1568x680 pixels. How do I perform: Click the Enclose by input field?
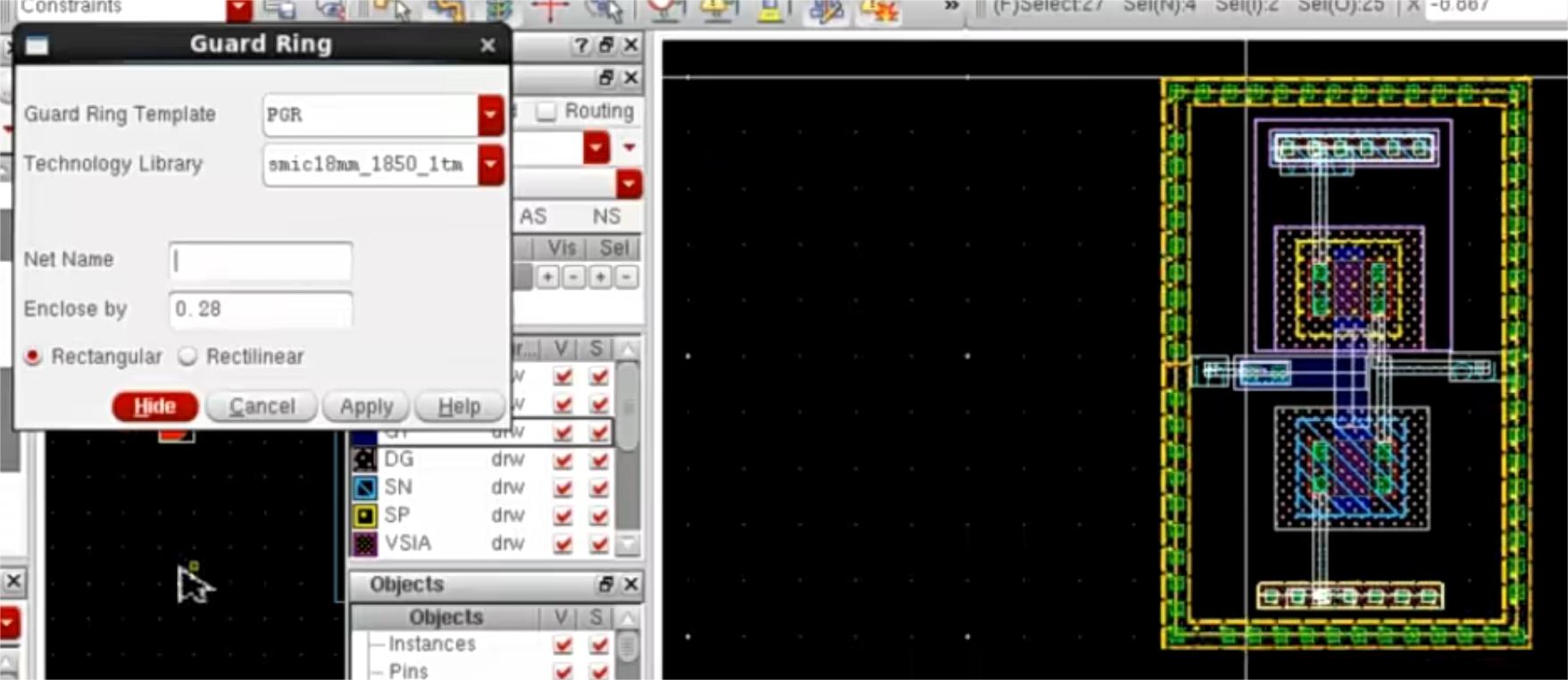tap(261, 310)
